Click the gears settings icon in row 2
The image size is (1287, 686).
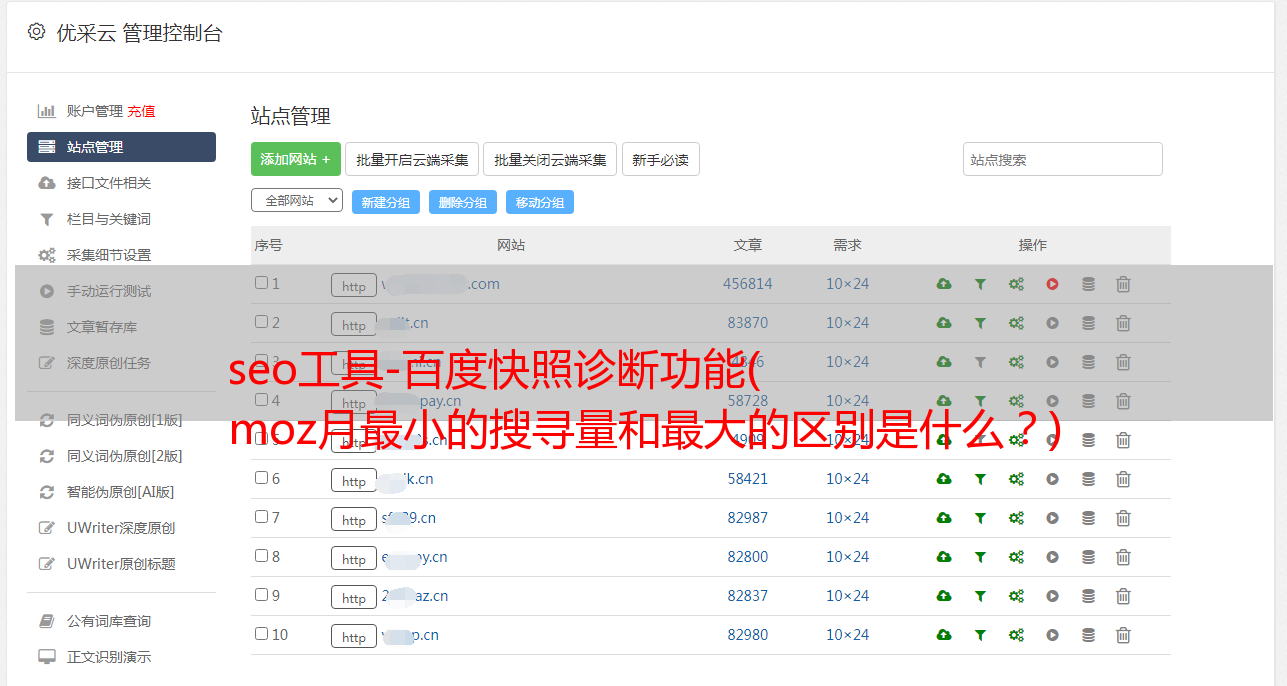[x=1016, y=323]
